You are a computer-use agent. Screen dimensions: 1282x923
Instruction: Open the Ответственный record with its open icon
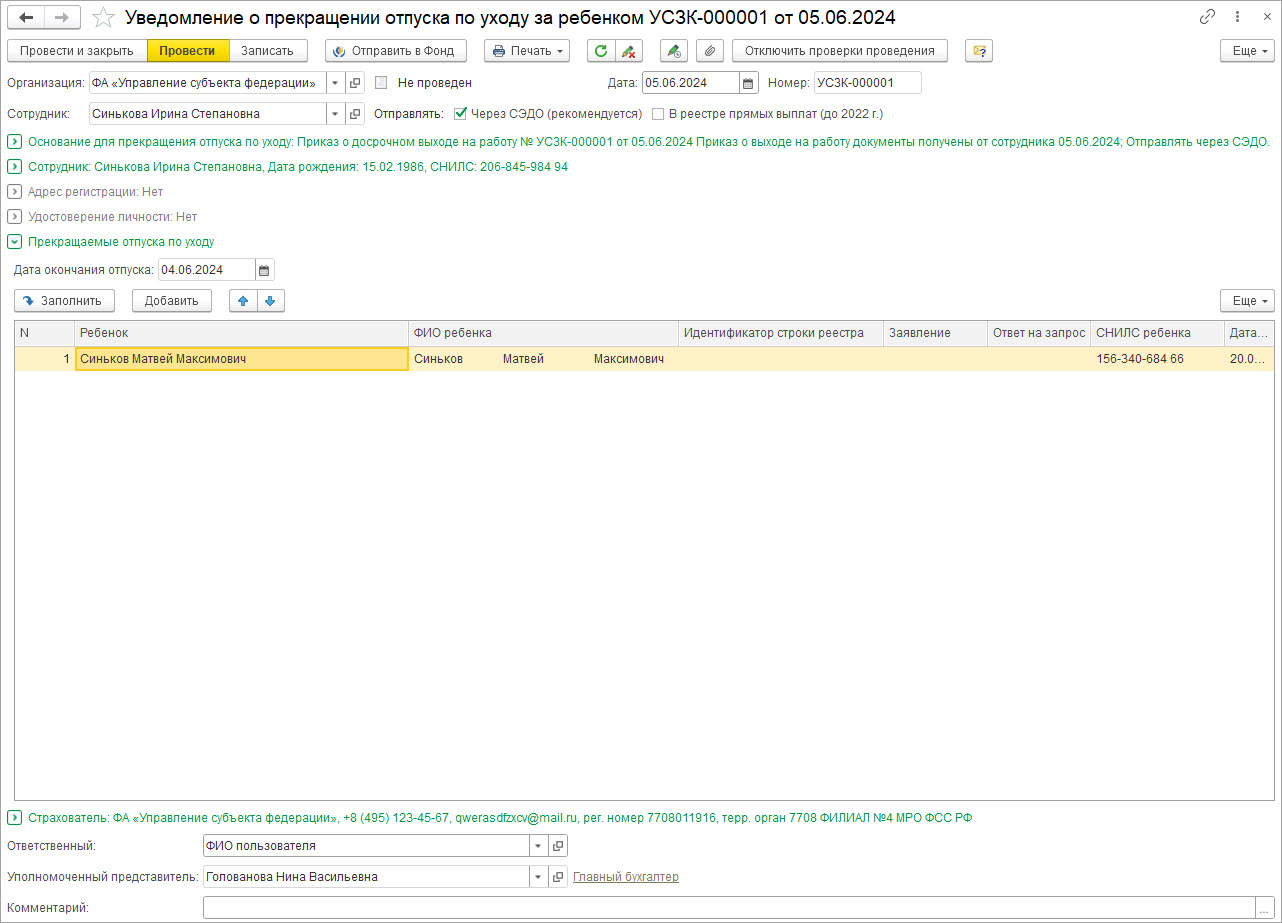pyautogui.click(x=558, y=846)
